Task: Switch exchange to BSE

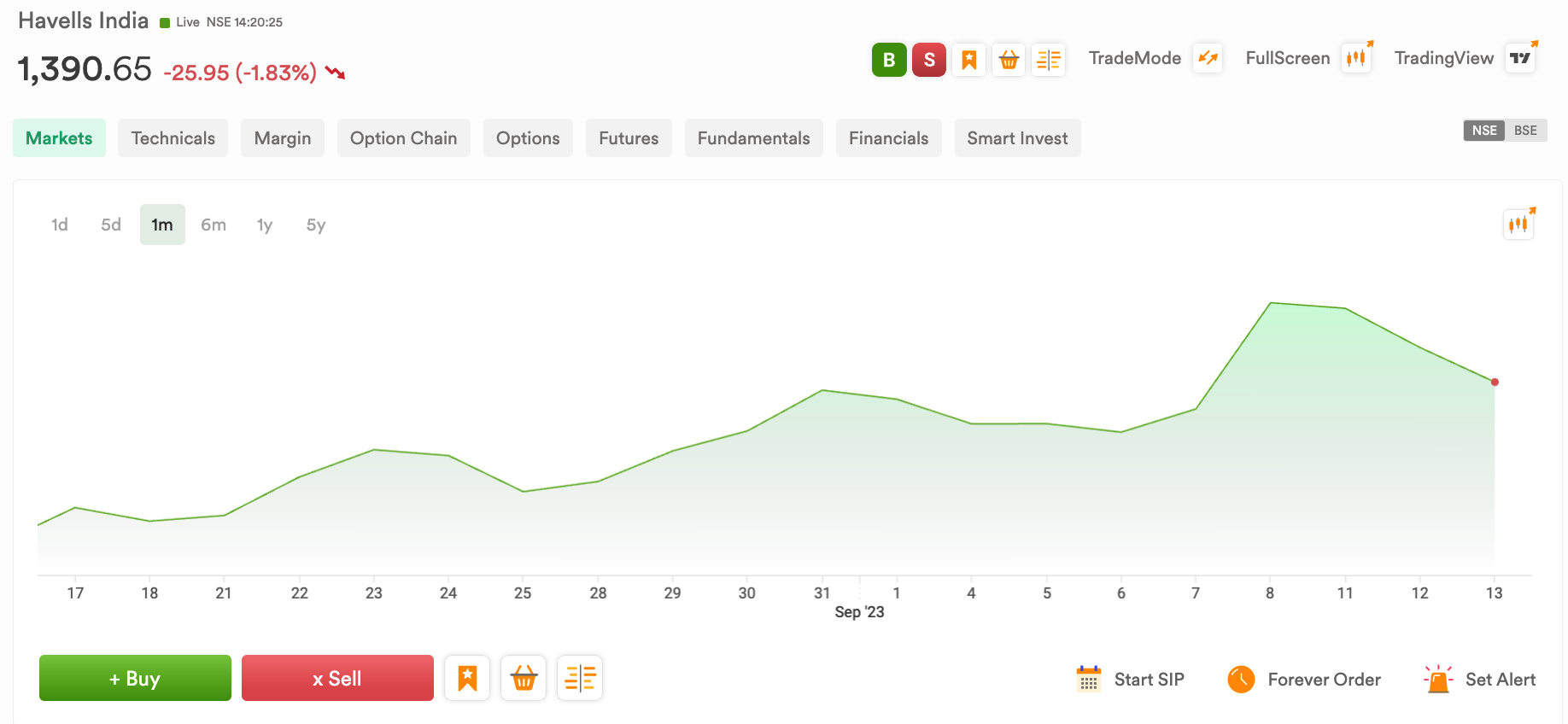Action: (1525, 131)
